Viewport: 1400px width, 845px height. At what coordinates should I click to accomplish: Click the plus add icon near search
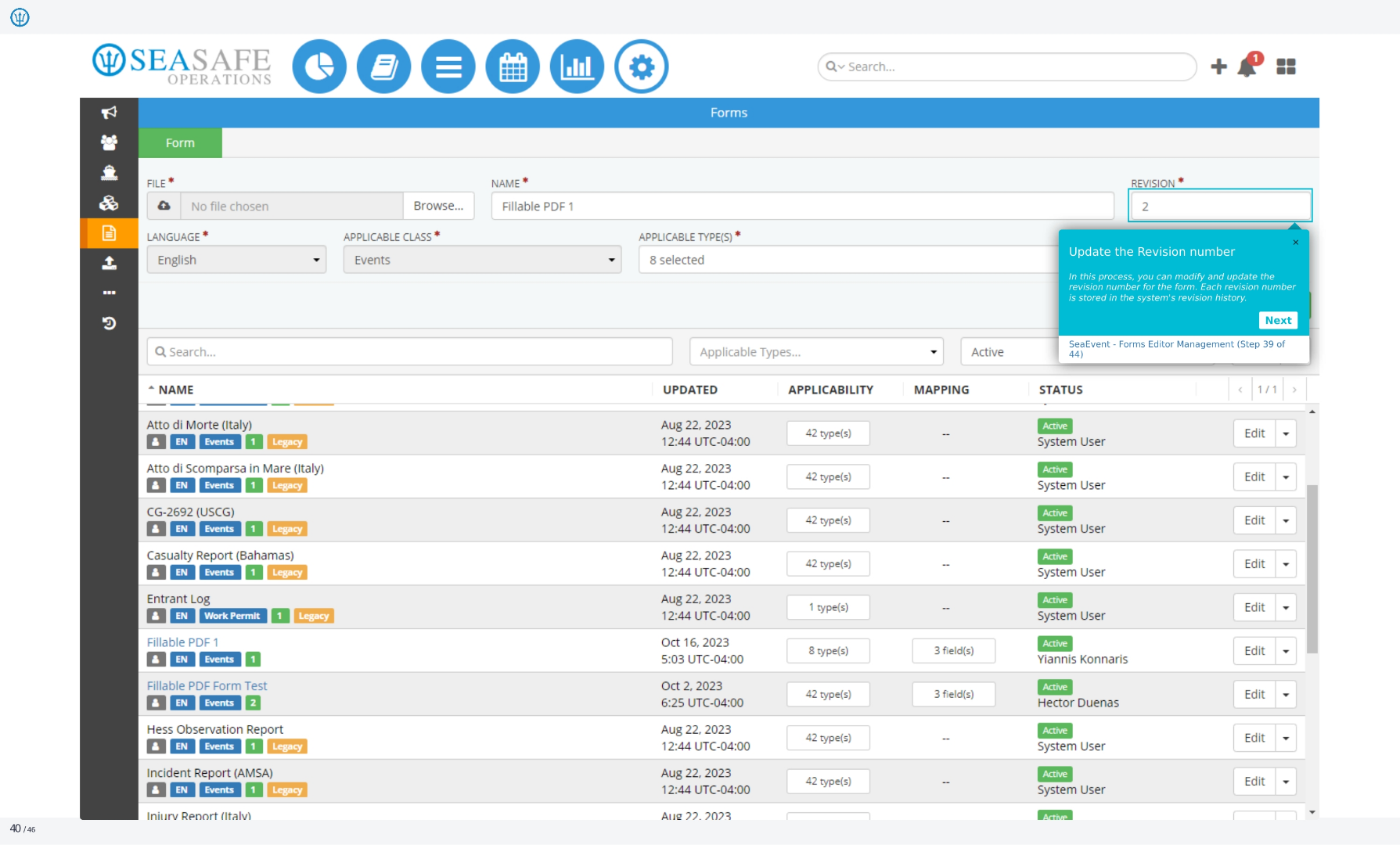coord(1218,67)
